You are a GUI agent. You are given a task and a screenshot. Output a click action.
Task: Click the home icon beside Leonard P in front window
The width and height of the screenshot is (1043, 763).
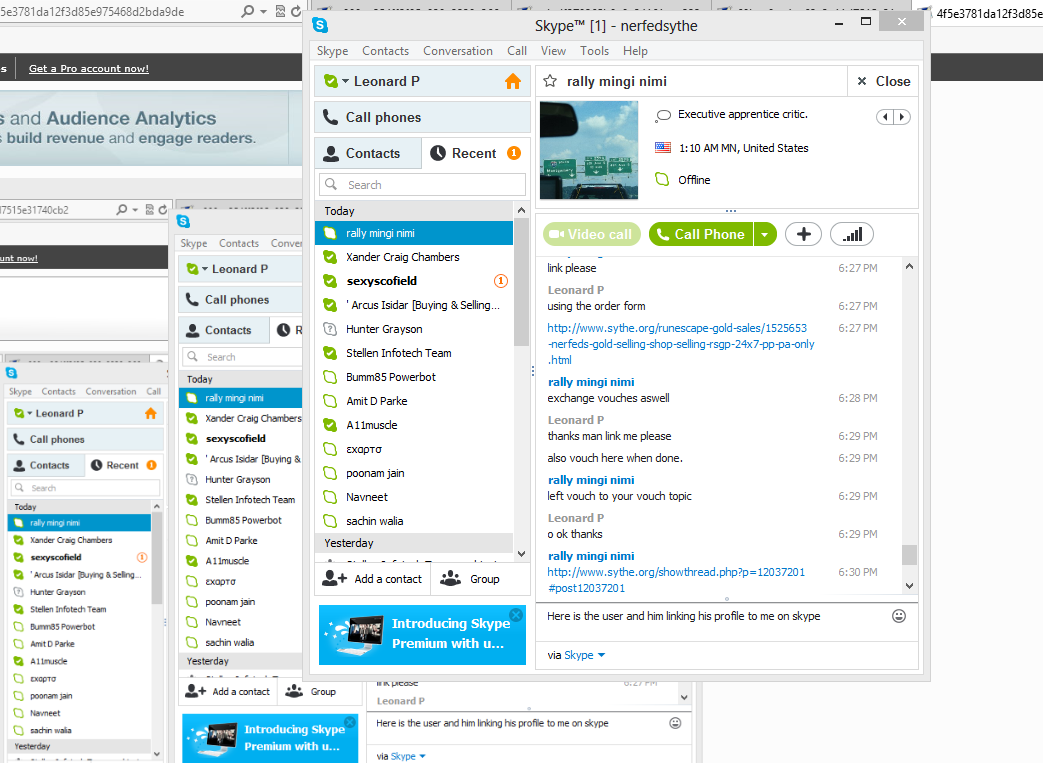point(513,81)
